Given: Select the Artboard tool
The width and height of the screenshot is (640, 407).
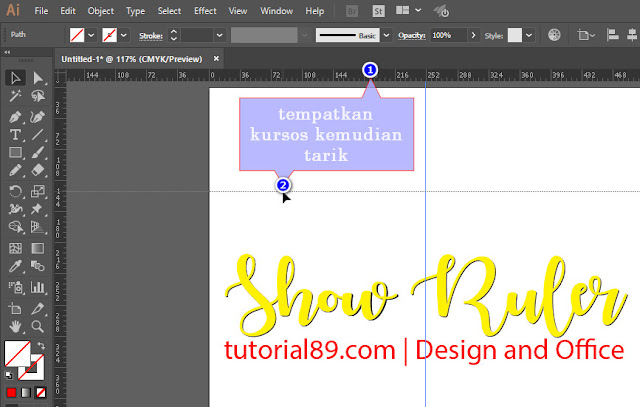Looking at the screenshot, I should click(16, 309).
